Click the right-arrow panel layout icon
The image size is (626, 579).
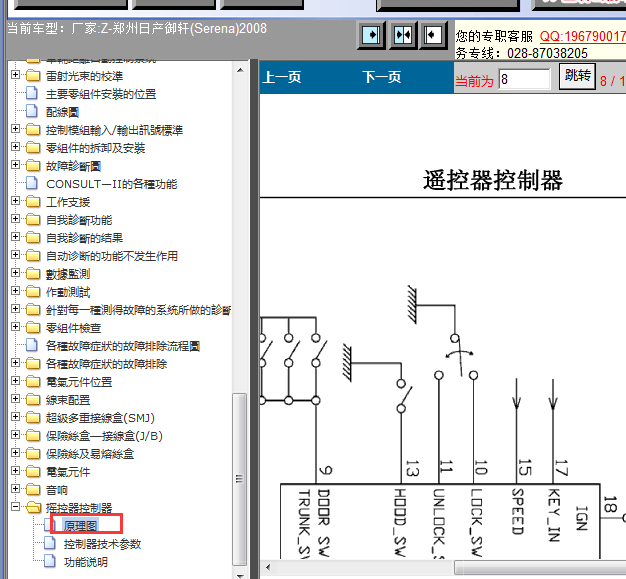[x=371, y=35]
